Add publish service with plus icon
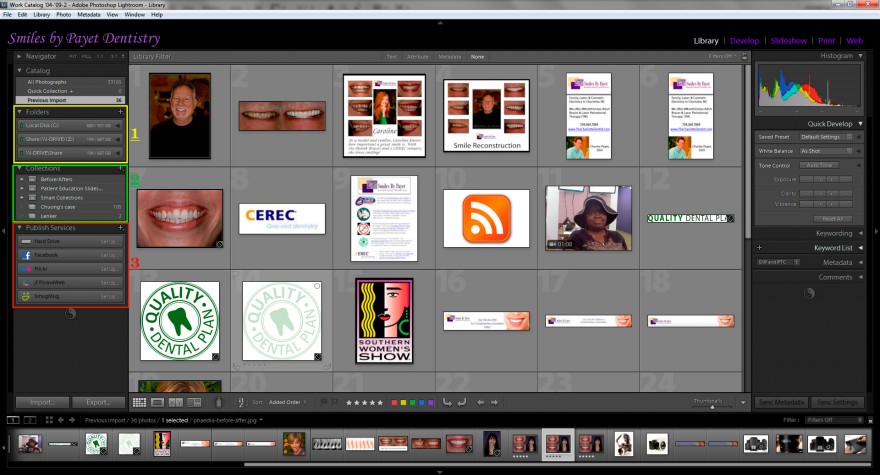The image size is (880, 475). [120, 227]
